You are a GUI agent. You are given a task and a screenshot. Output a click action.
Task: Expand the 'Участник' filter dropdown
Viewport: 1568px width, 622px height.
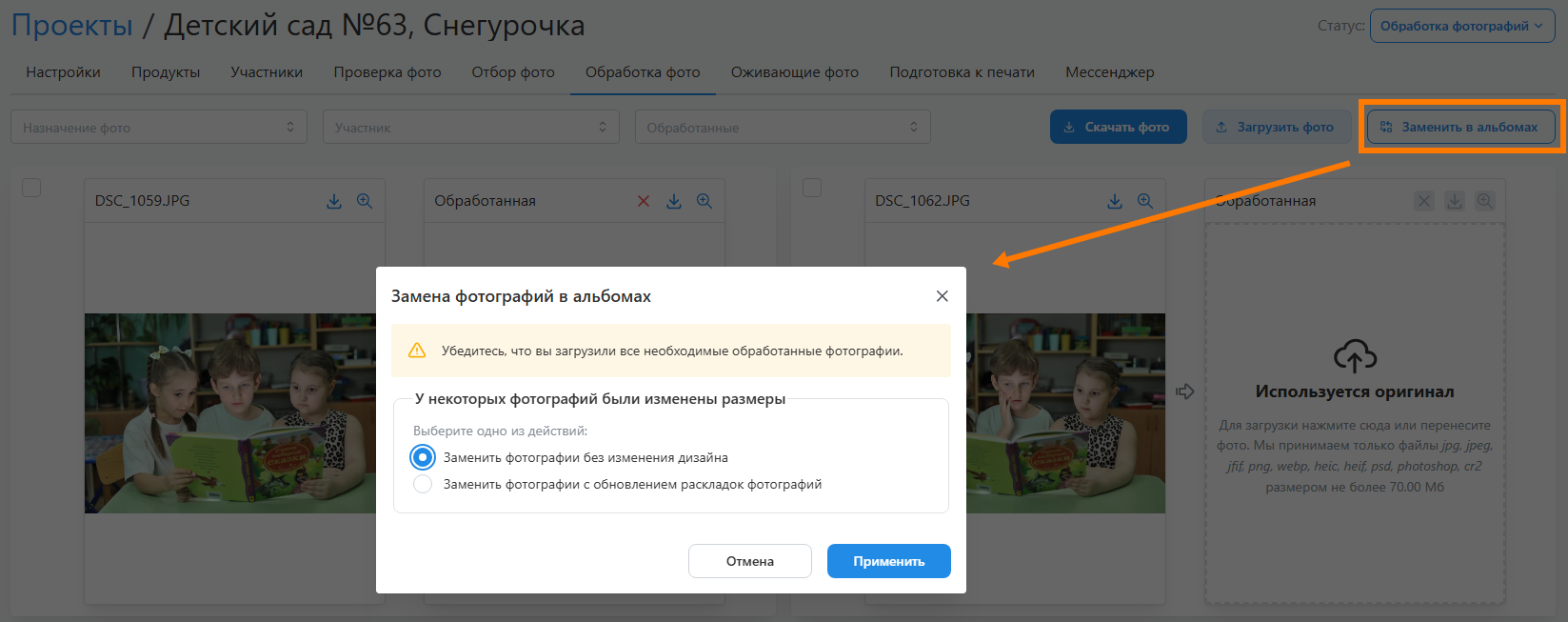click(x=470, y=127)
